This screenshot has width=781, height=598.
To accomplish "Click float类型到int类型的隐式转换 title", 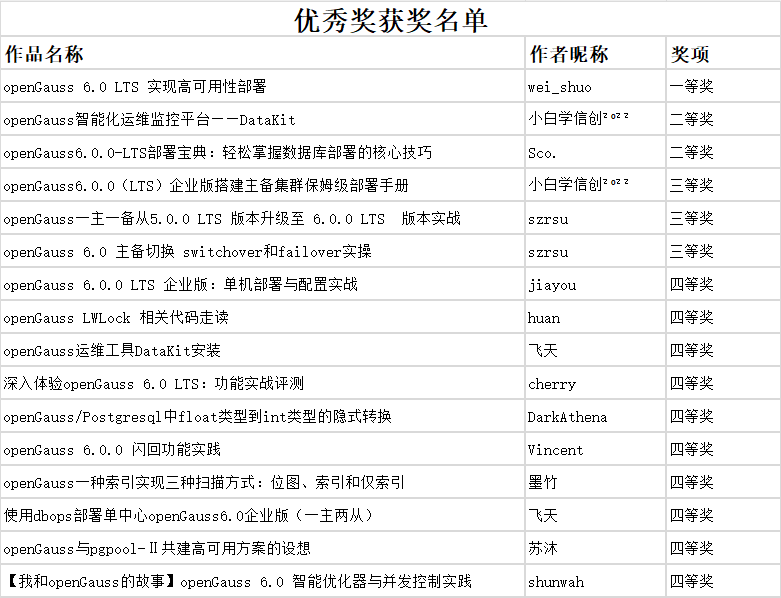I will point(197,417).
